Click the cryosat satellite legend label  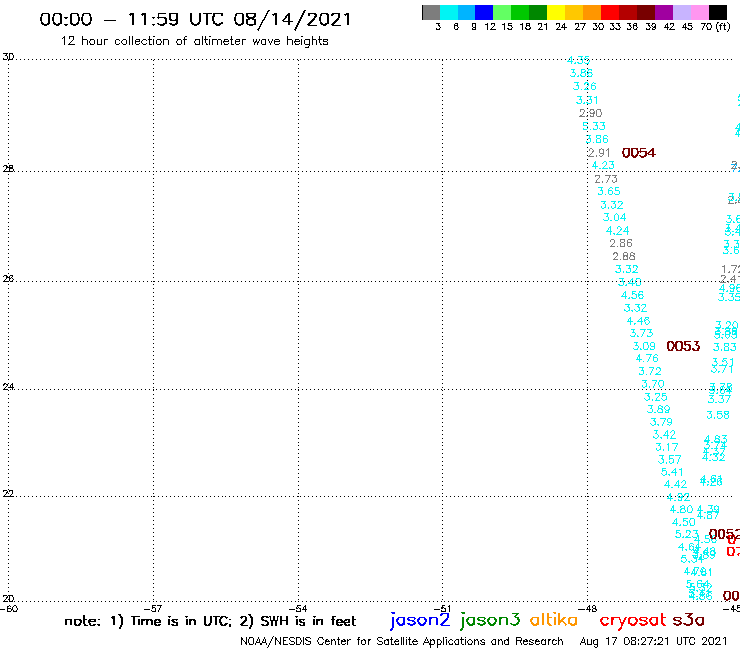click(x=632, y=621)
